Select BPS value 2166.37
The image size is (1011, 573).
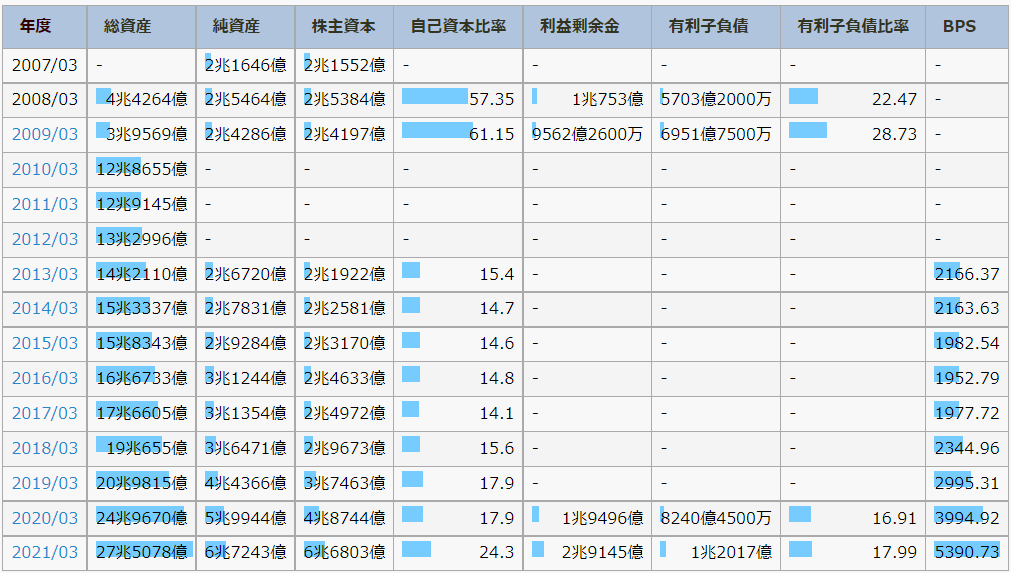[x=967, y=274]
